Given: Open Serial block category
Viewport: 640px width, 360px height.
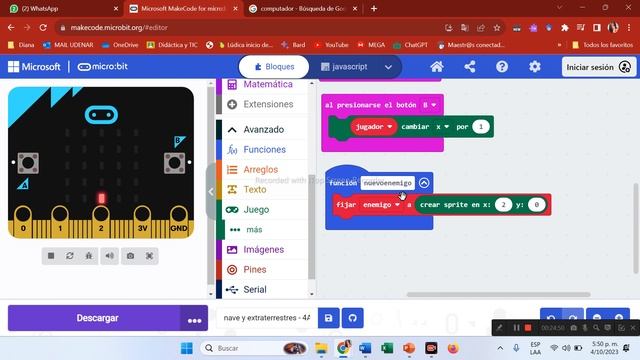Looking at the screenshot, I should click(x=265, y=290).
